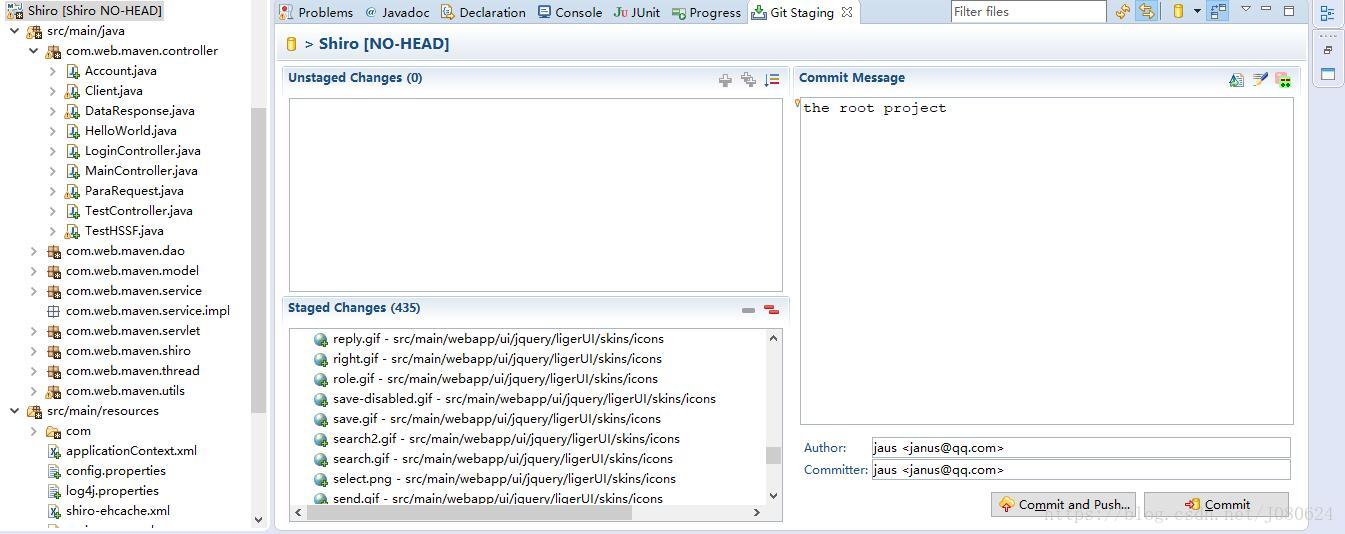Image resolution: width=1345 pixels, height=534 pixels.
Task: Click Remove selected files from index icon
Action: [x=748, y=310]
